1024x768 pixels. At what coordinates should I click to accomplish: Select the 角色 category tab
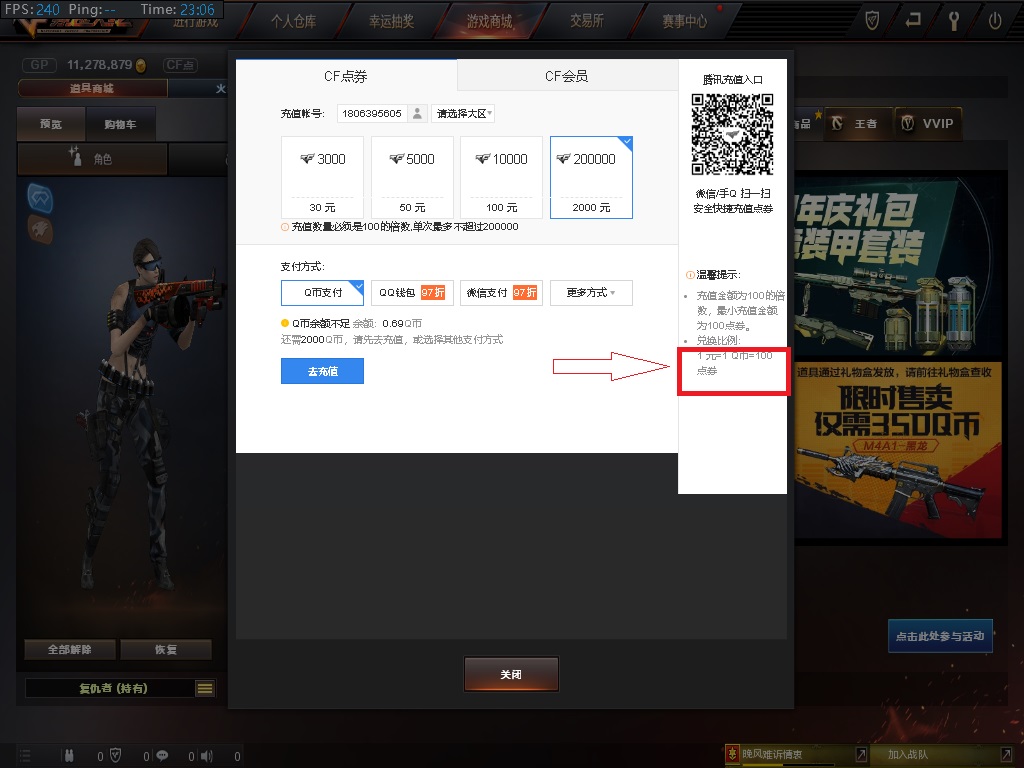92,159
